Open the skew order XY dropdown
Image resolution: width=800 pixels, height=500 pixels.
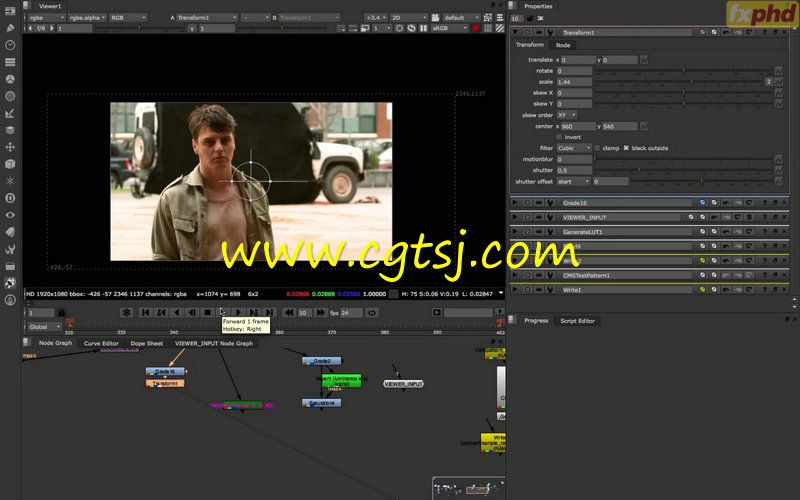coord(566,115)
